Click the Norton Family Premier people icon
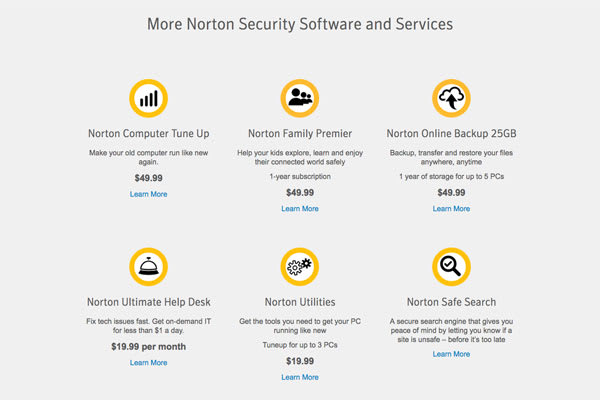 [299, 97]
